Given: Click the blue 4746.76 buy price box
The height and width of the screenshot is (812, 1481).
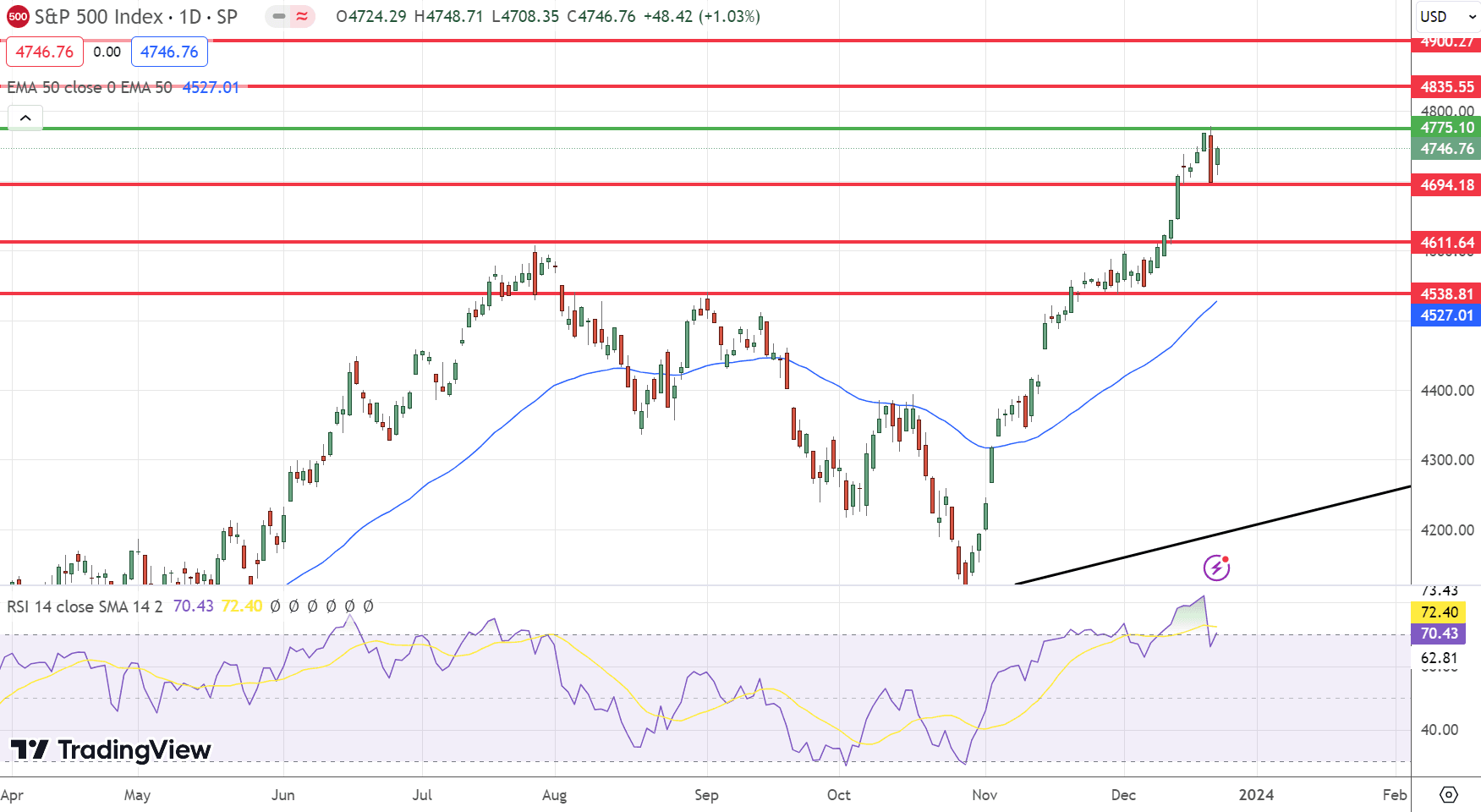Looking at the screenshot, I should coord(169,52).
